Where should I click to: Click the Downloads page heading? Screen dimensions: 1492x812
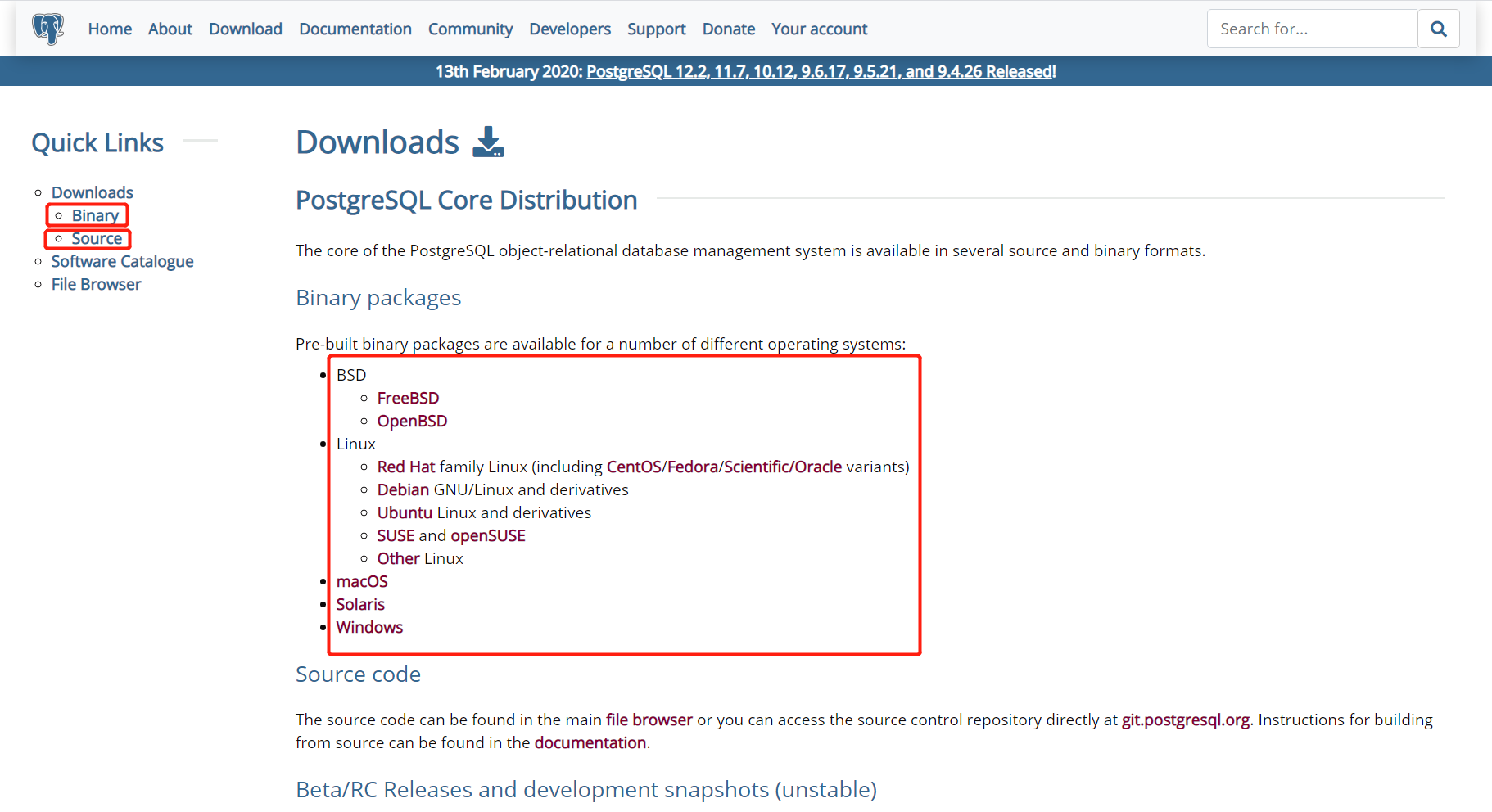point(378,142)
